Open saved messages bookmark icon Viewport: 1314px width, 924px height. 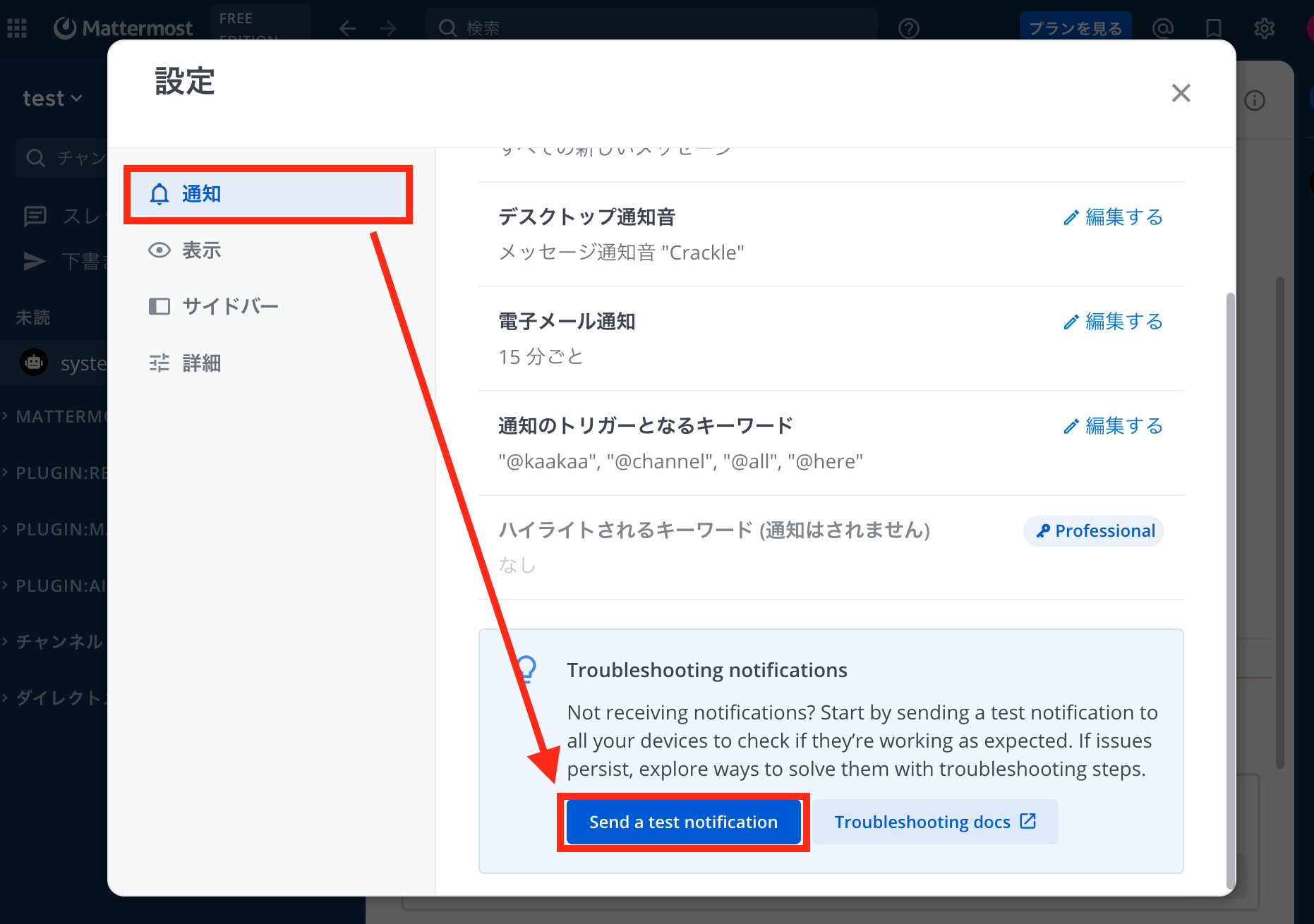pyautogui.click(x=1214, y=28)
